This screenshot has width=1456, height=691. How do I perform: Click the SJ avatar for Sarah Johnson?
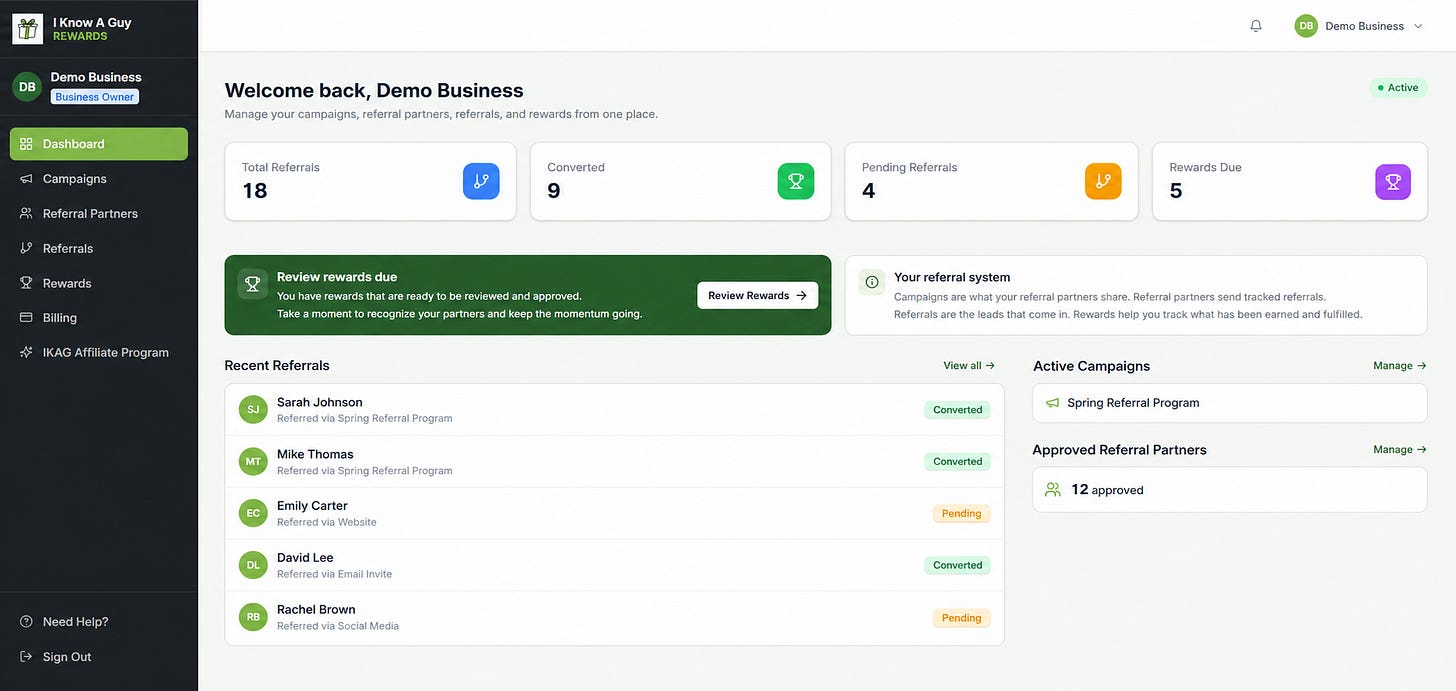pos(253,410)
